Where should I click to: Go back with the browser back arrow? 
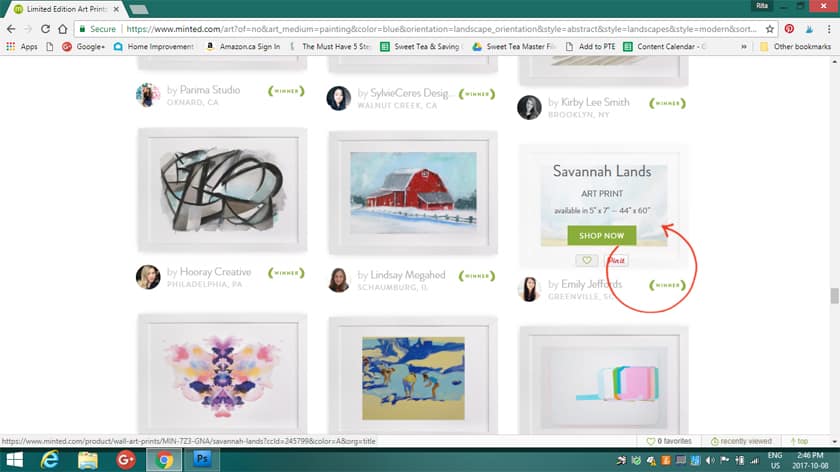coord(11,29)
